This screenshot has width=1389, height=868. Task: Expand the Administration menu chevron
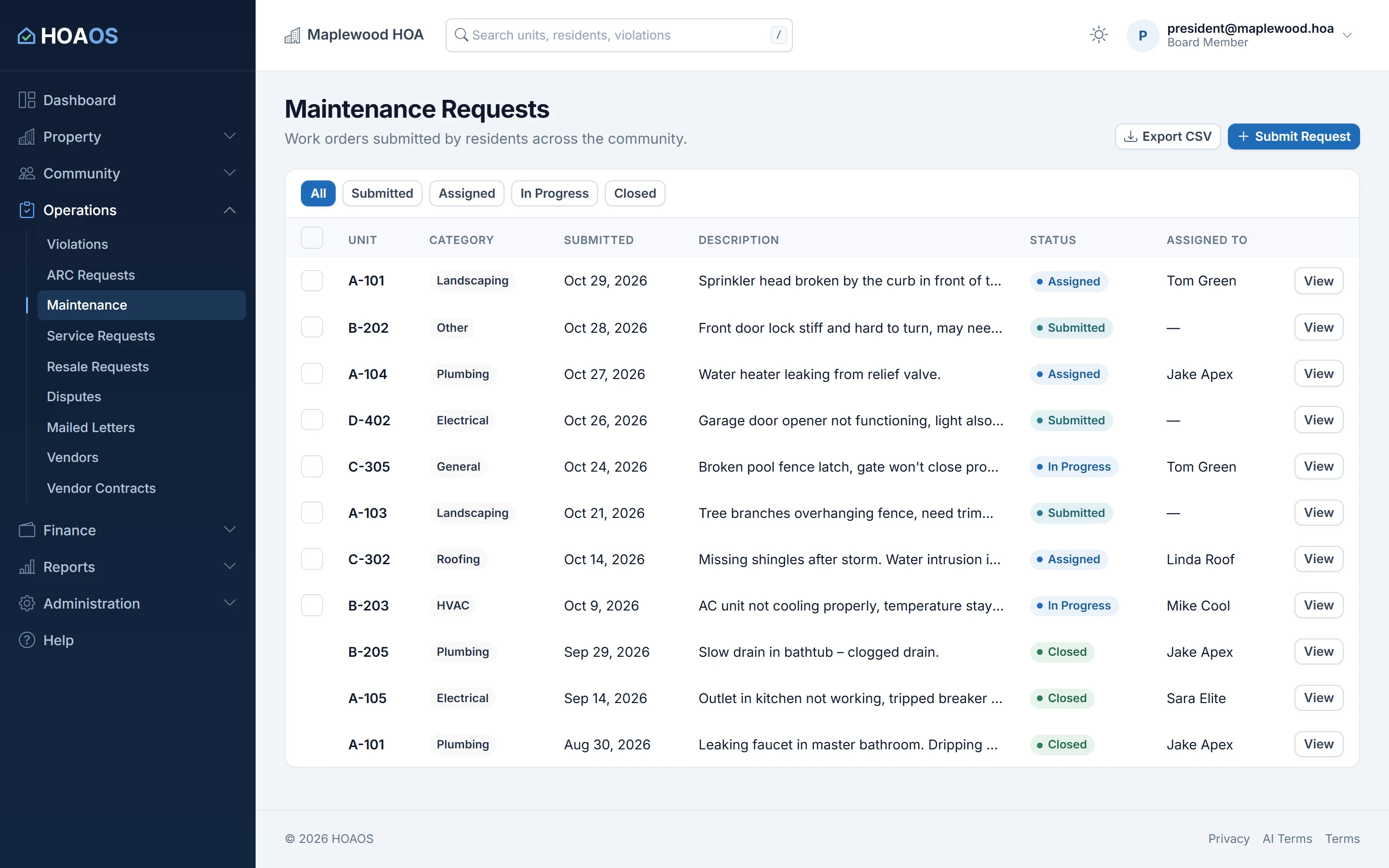click(230, 603)
